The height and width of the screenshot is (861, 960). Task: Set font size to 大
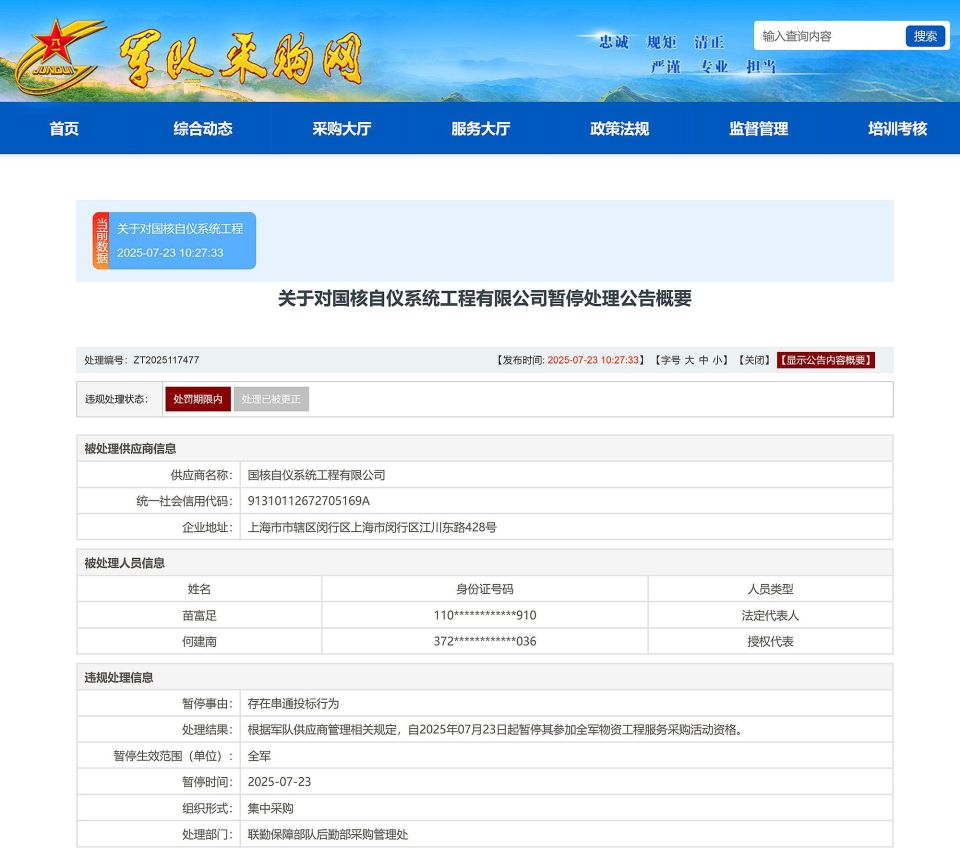point(689,360)
